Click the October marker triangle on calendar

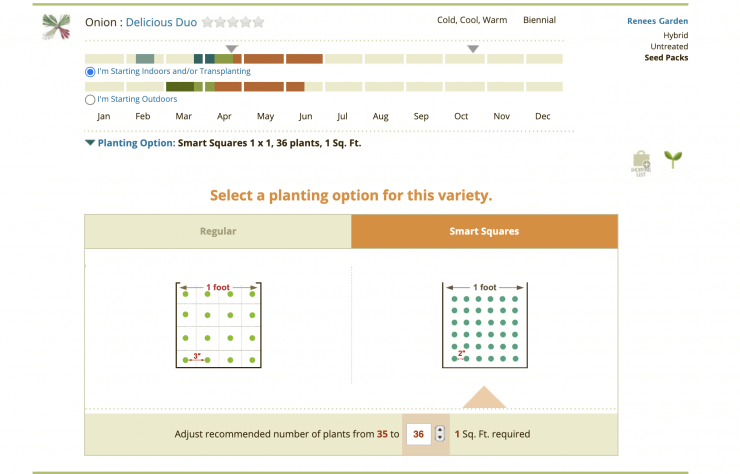coord(473,49)
